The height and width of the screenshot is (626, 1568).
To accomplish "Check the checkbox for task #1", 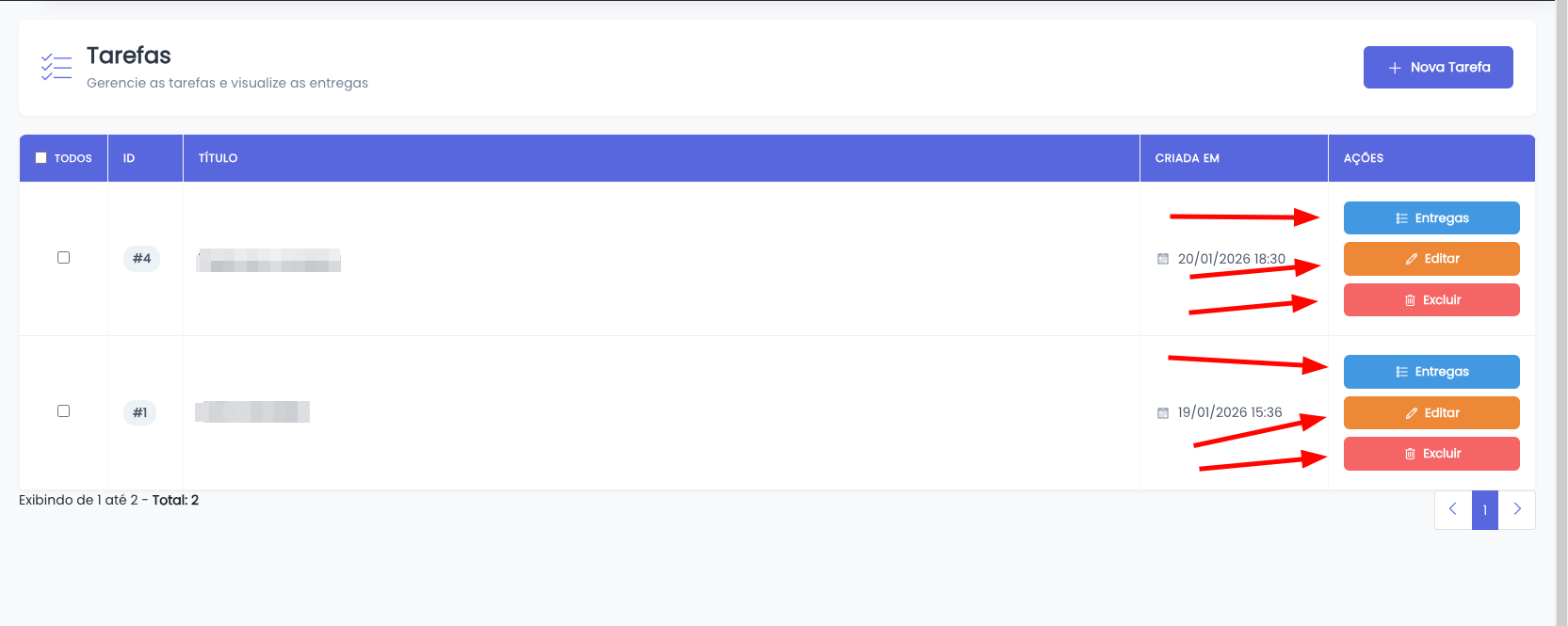I will coord(63,410).
